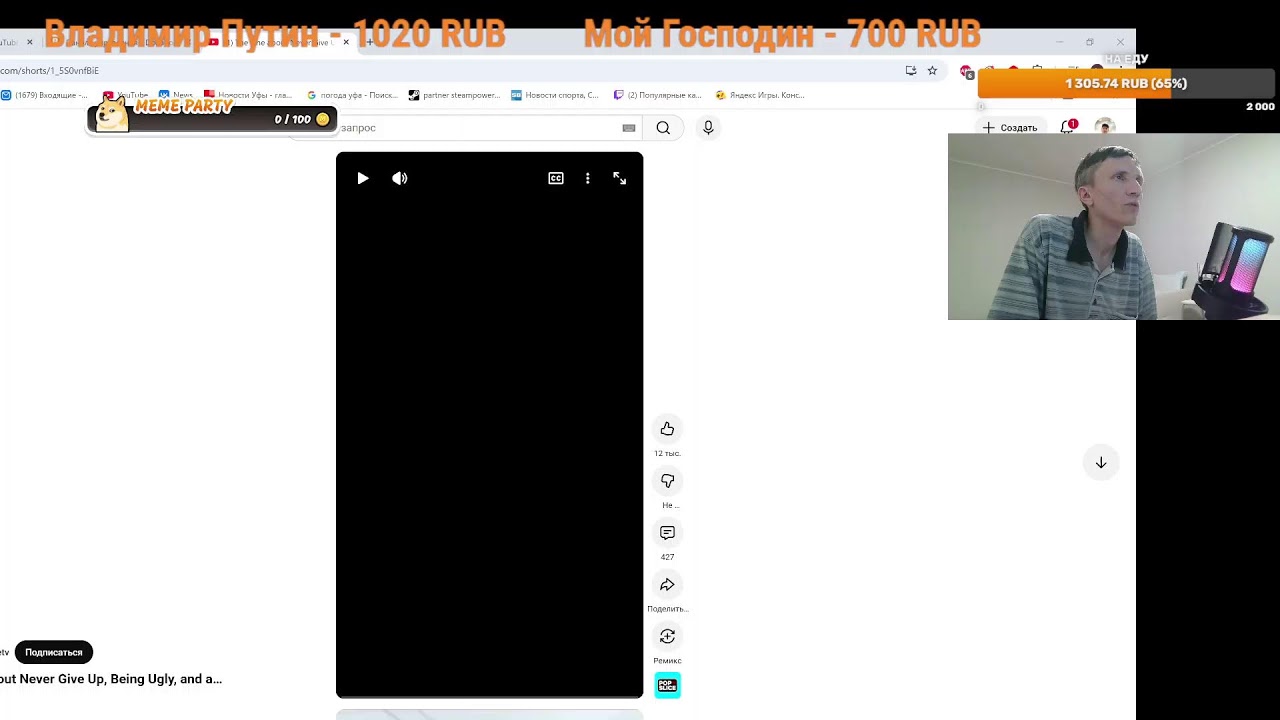1280x720 pixels.
Task: Open the Новости спорта bookmark
Action: (555, 95)
